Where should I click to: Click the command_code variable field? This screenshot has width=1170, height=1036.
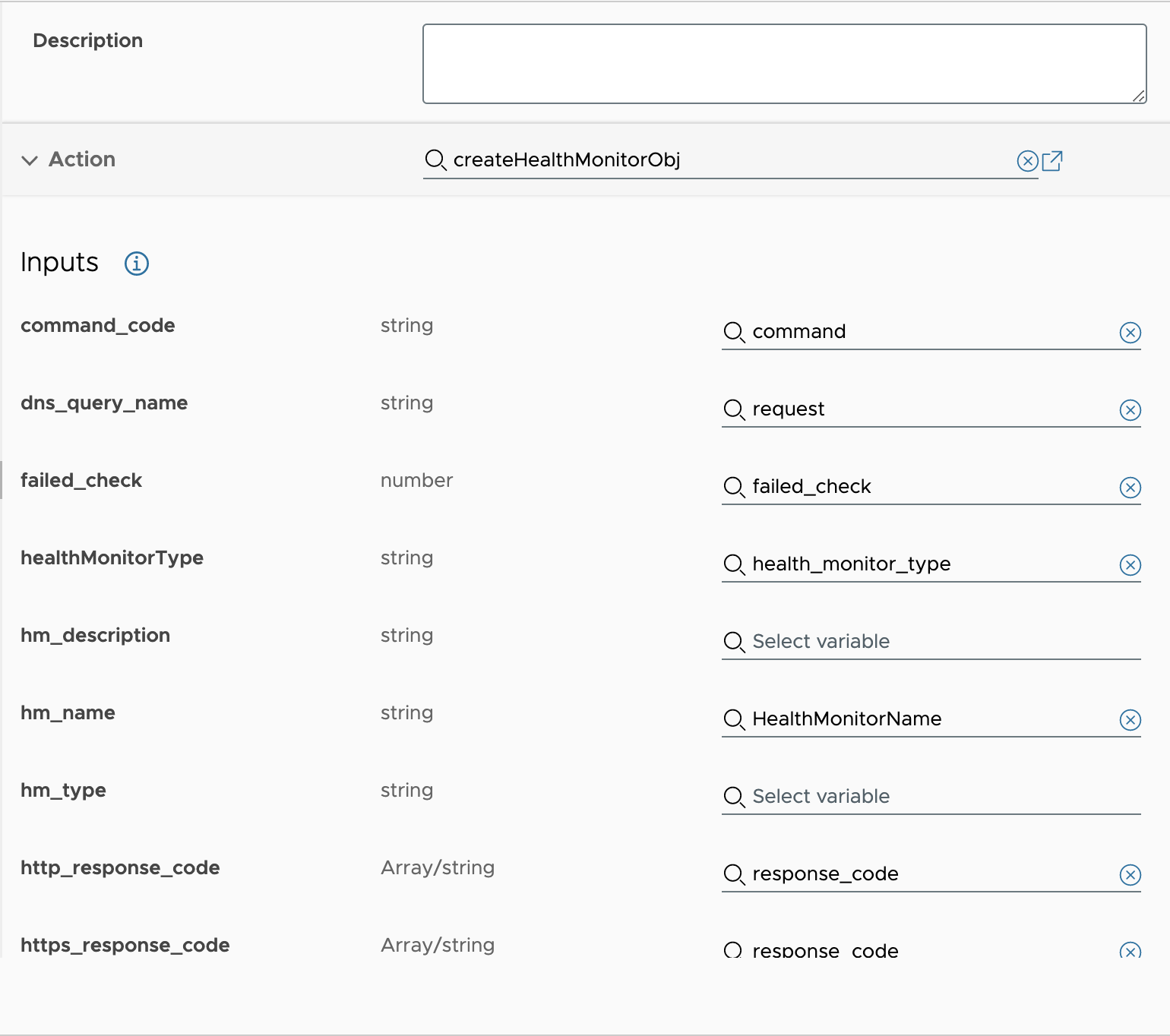tap(919, 332)
